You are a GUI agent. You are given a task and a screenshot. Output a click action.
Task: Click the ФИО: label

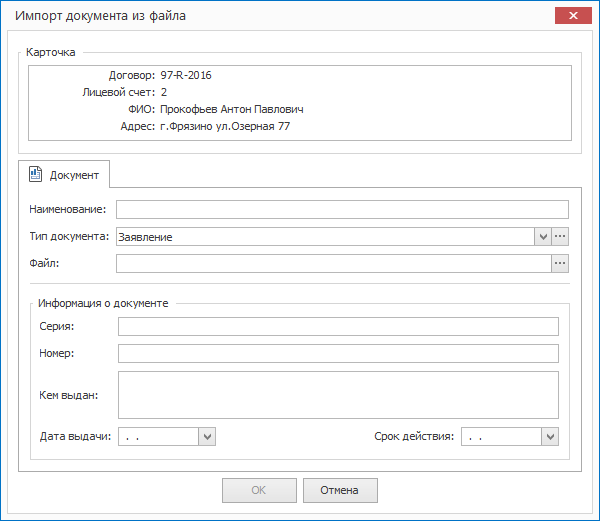tap(142, 109)
